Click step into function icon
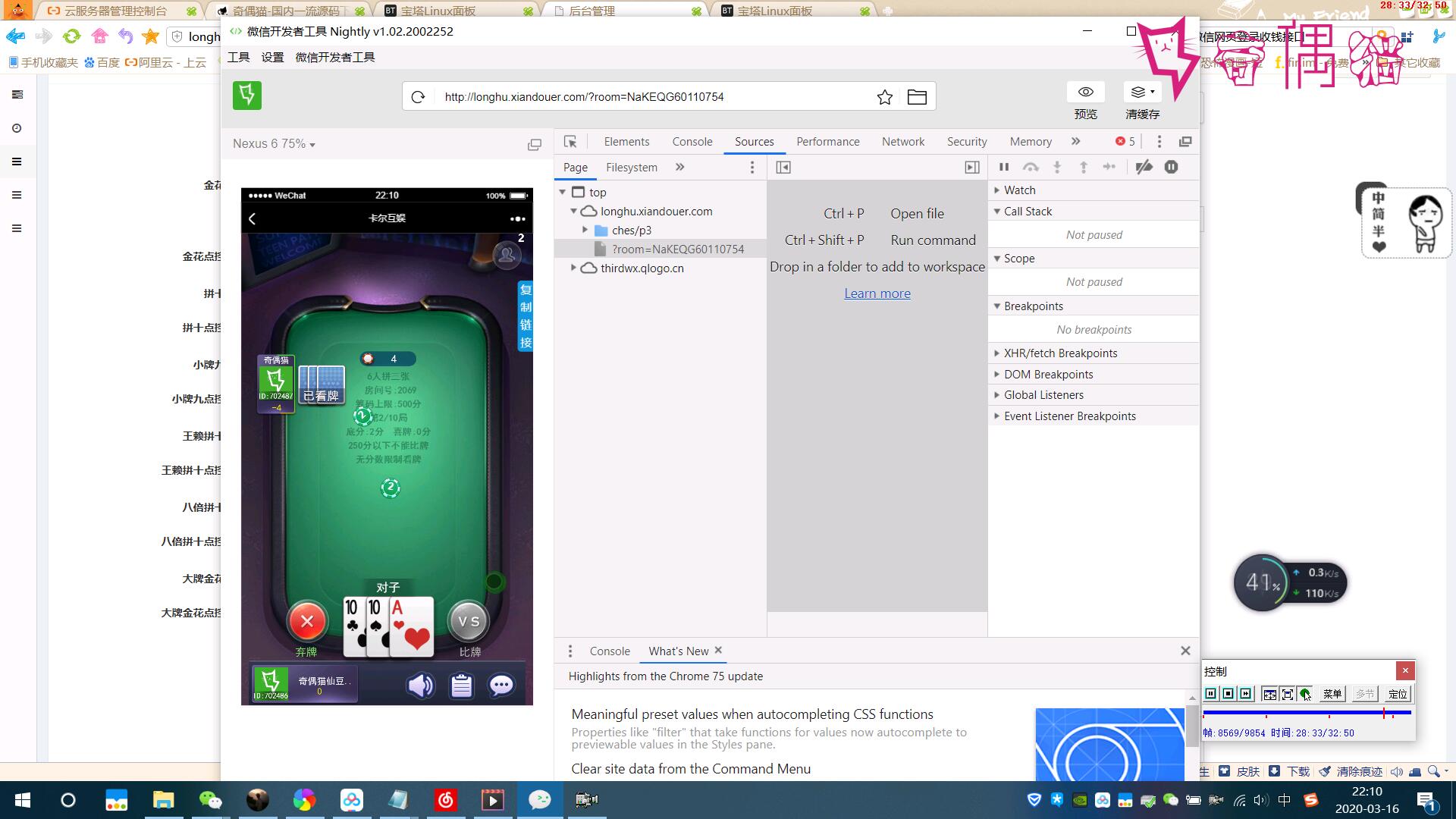This screenshot has height=819, width=1456. pyautogui.click(x=1057, y=167)
